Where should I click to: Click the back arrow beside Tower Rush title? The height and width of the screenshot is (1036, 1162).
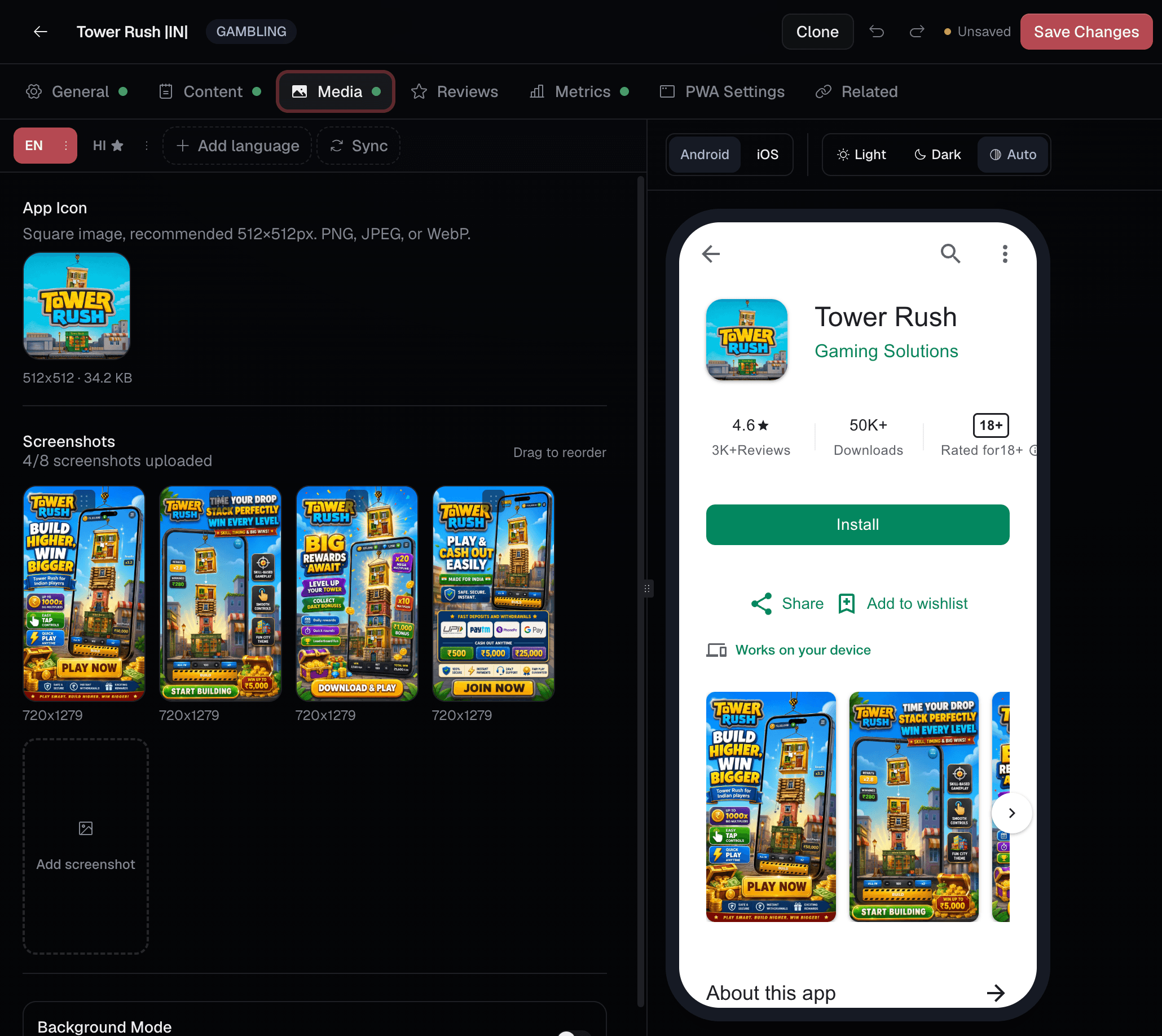coord(41,32)
